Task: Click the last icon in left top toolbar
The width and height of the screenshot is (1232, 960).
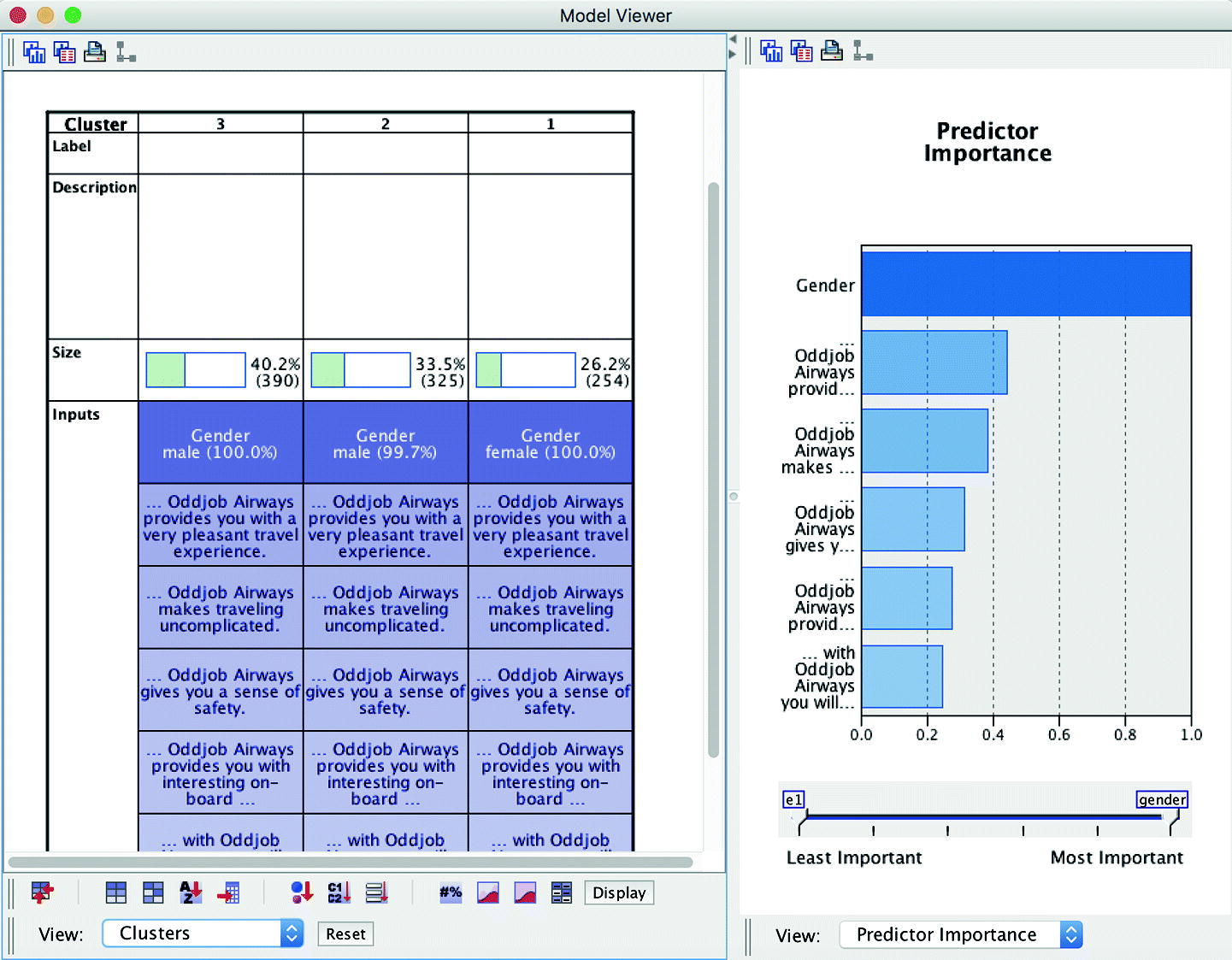Action: (x=127, y=52)
